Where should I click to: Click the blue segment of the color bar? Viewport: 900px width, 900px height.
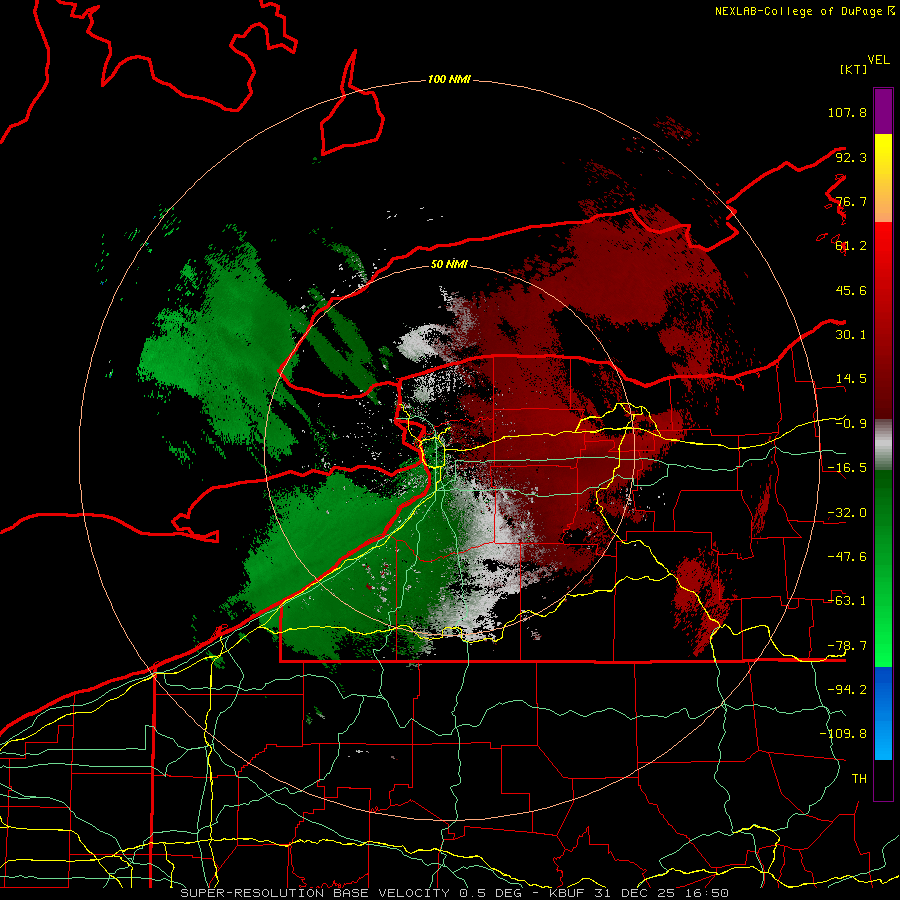pyautogui.click(x=883, y=713)
